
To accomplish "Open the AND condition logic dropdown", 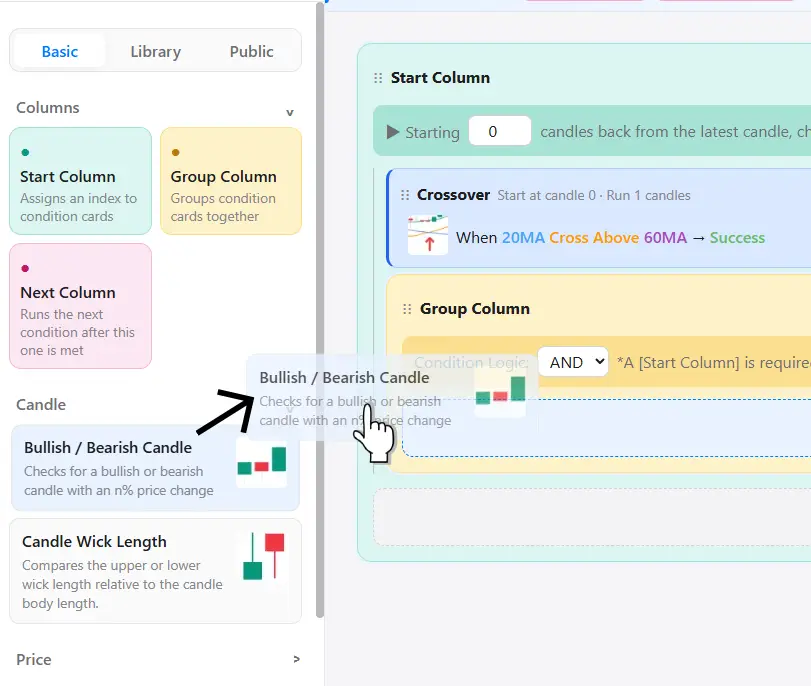I will 573,362.
